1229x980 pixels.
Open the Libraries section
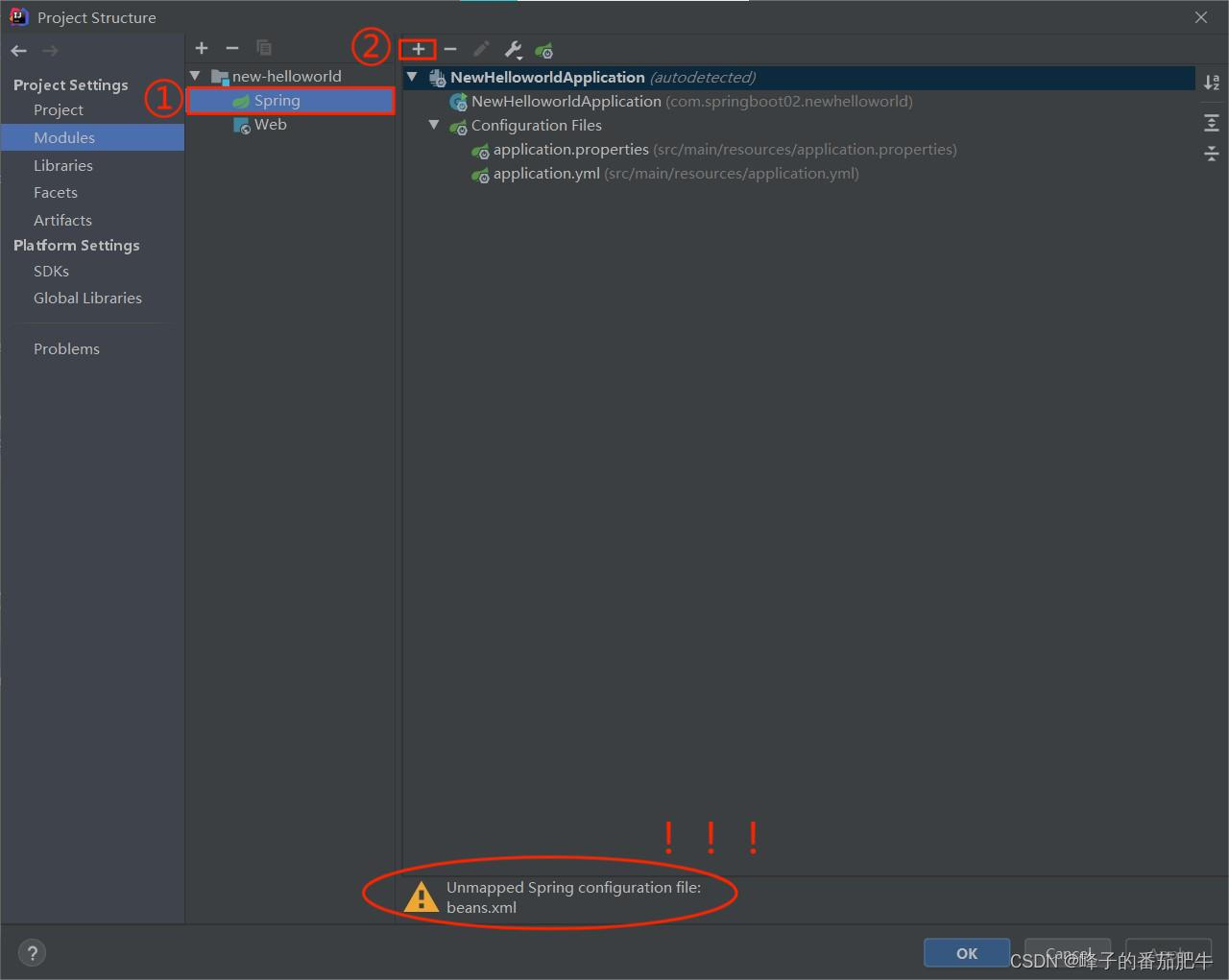63,165
